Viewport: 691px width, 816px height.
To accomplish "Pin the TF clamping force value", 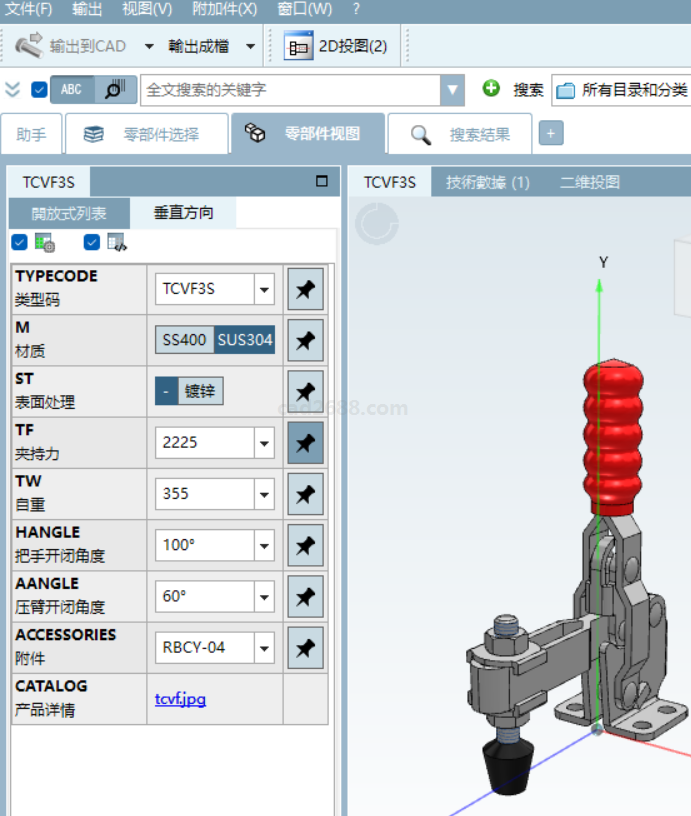I will coord(305,442).
